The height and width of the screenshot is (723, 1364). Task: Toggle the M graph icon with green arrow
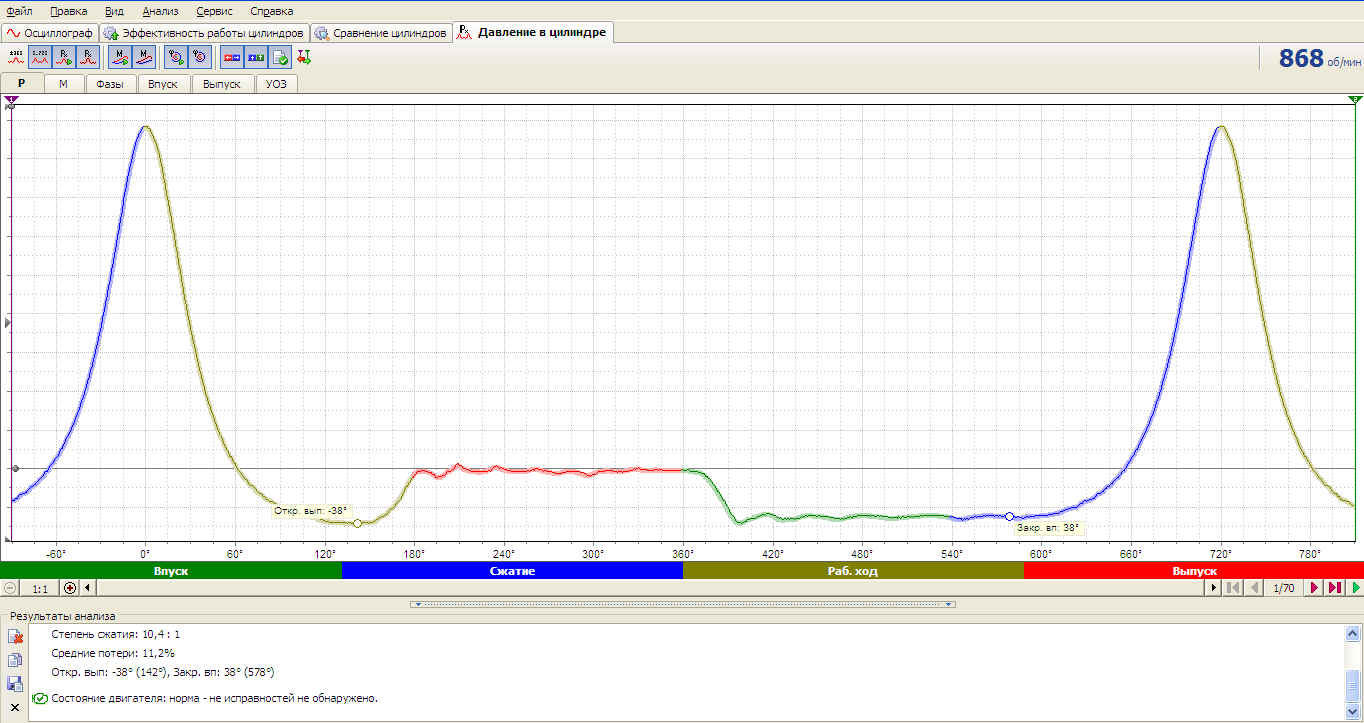click(119, 57)
